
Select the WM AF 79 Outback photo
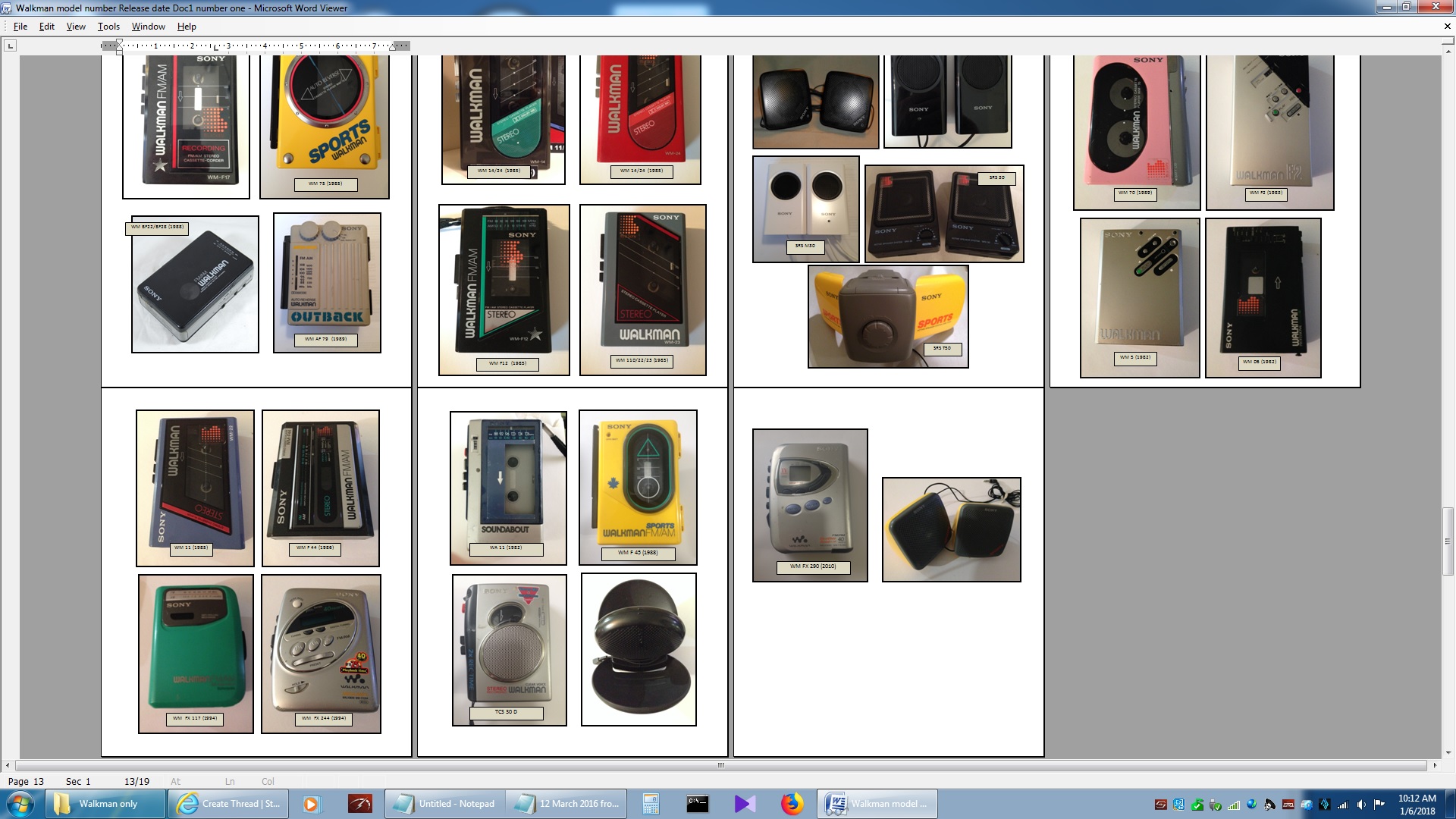point(327,283)
